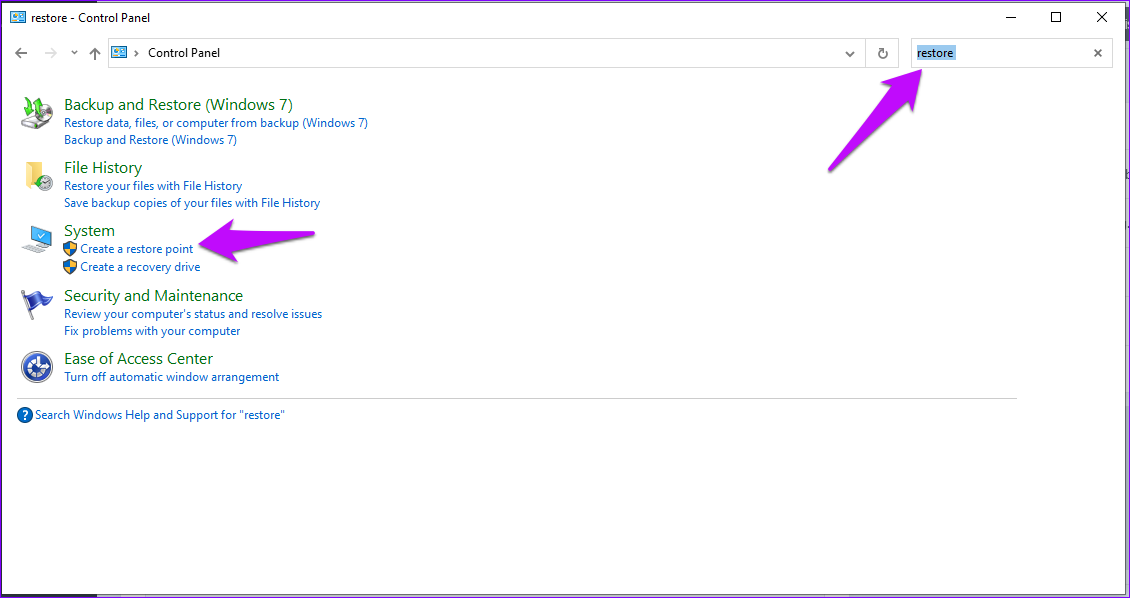Click the System computer icon
Viewport: 1130px width, 598px height.
pos(37,240)
